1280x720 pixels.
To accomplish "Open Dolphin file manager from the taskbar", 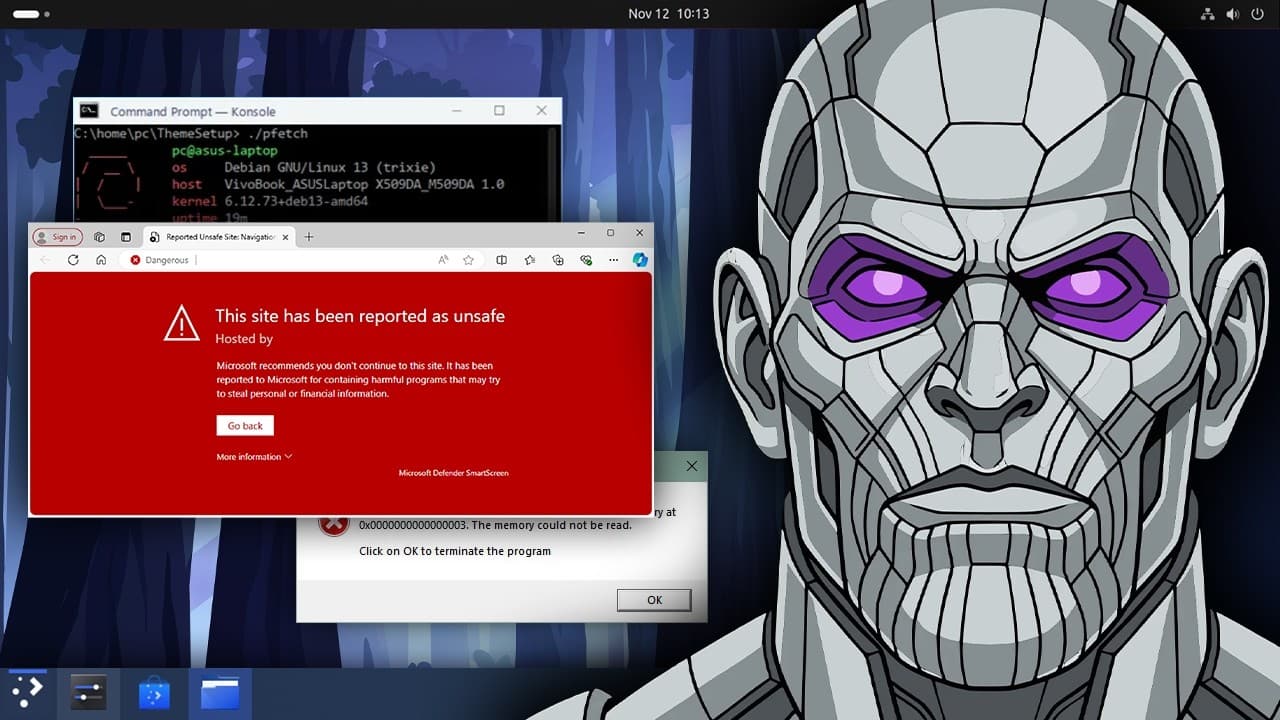I will (x=220, y=691).
